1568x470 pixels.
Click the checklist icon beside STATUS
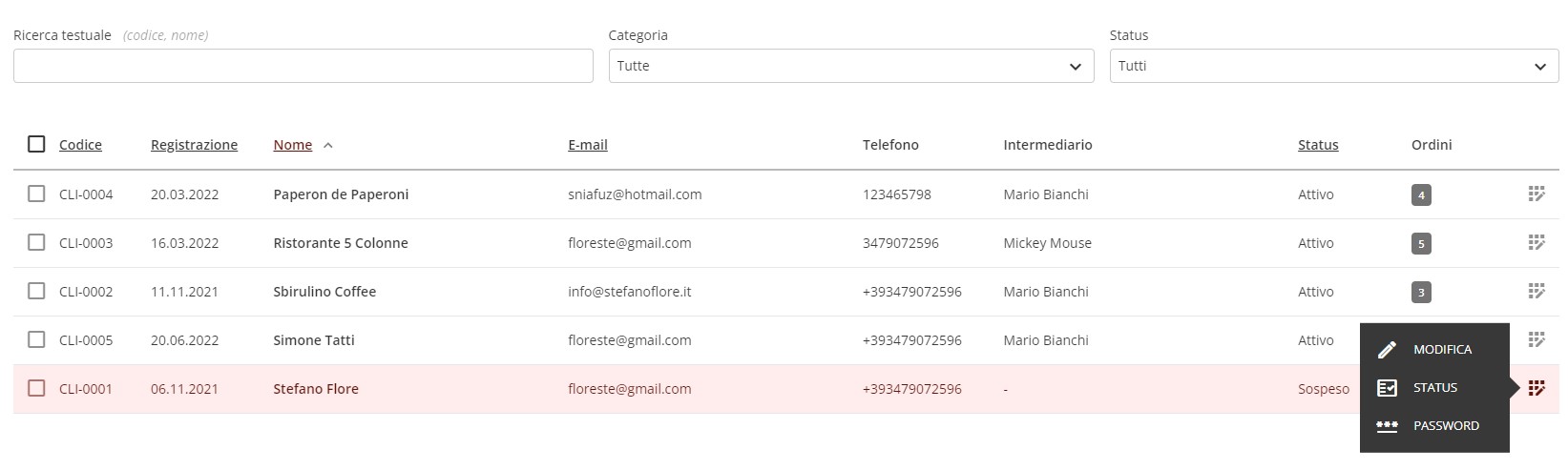pyautogui.click(x=1387, y=388)
